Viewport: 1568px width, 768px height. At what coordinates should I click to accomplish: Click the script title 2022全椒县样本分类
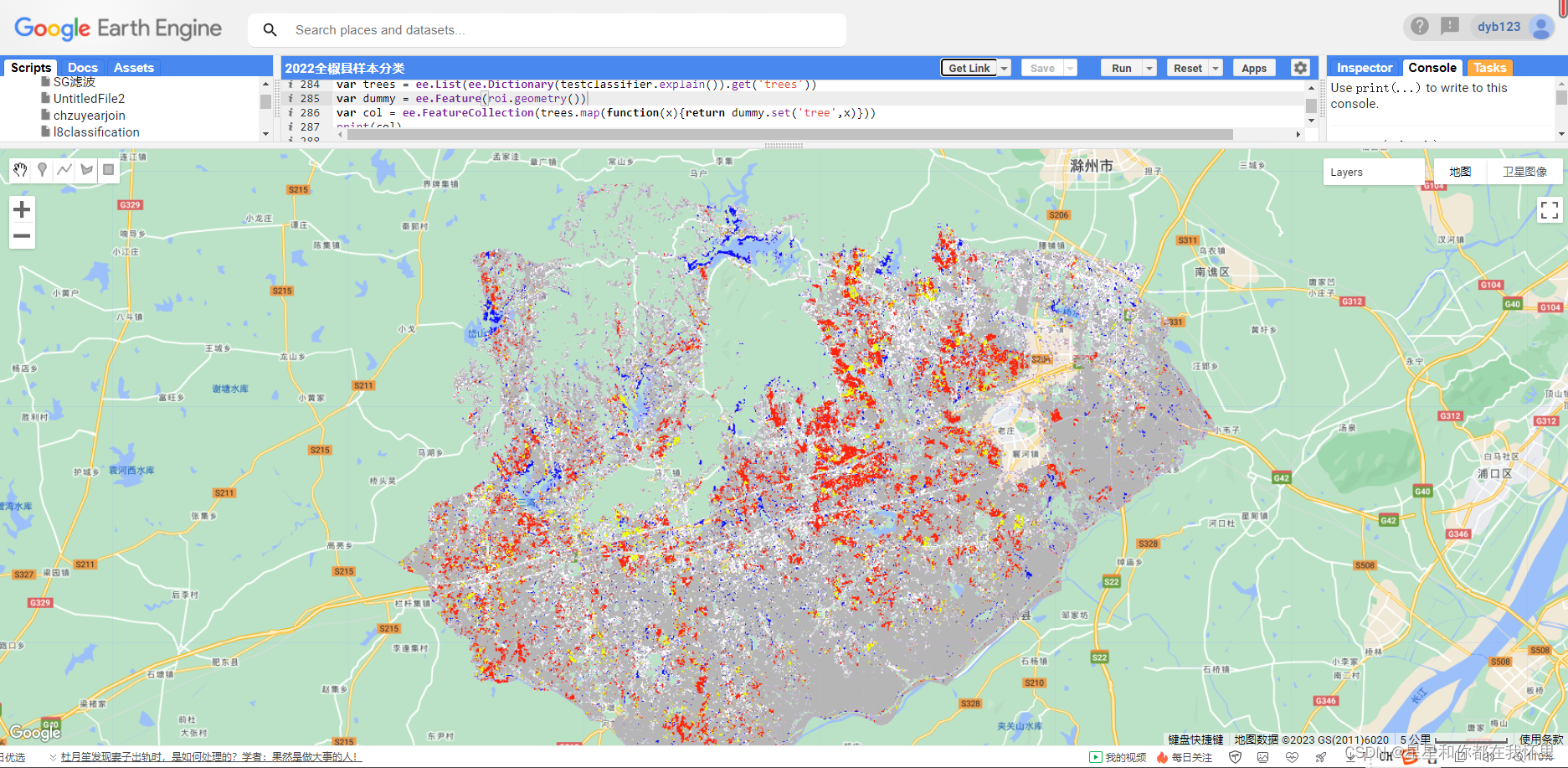(x=345, y=69)
